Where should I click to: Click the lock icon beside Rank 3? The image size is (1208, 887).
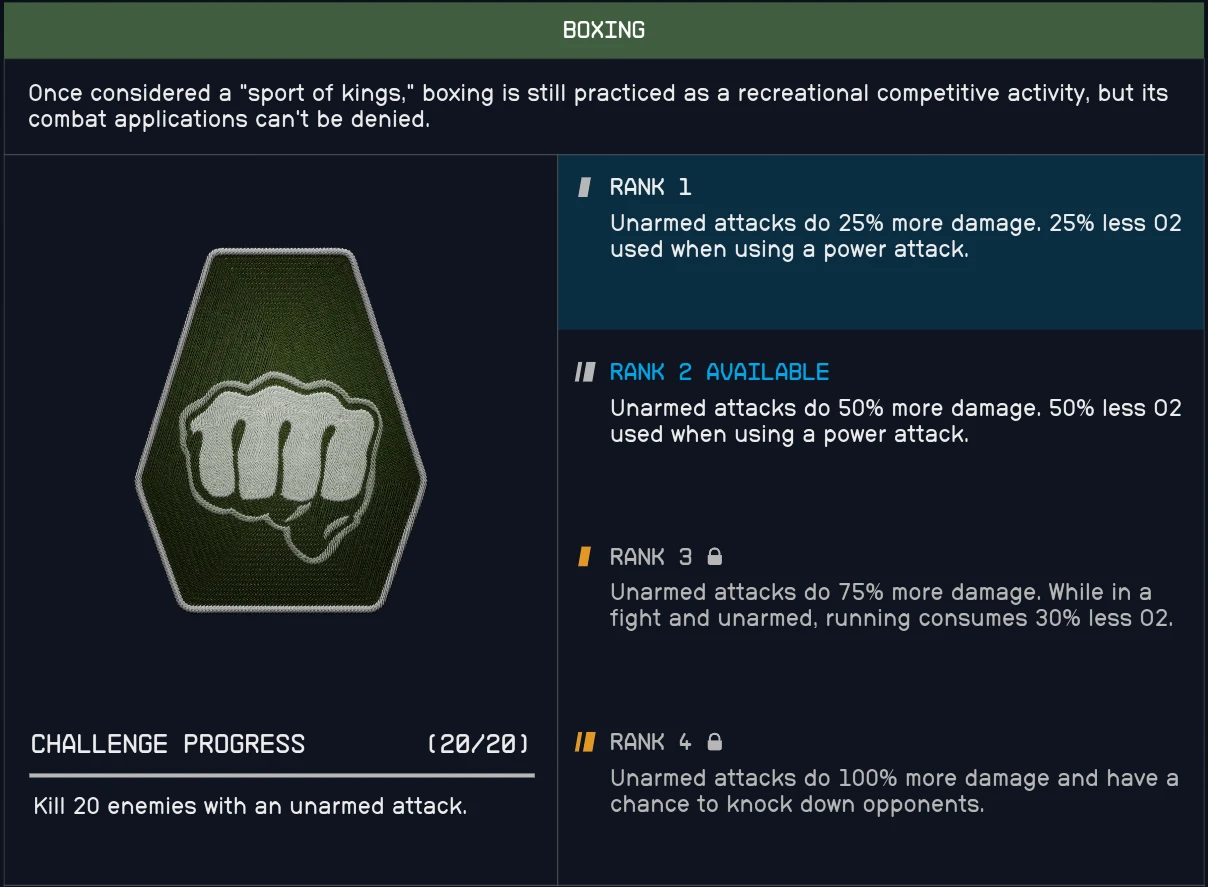click(714, 556)
